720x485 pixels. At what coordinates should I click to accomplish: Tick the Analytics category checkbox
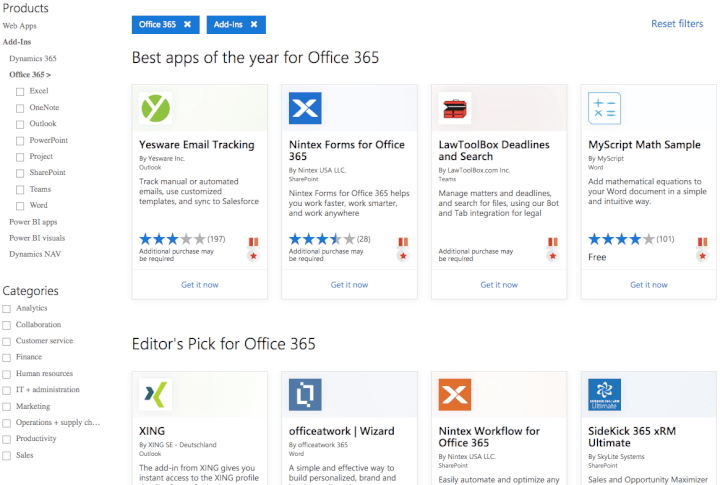click(7, 309)
